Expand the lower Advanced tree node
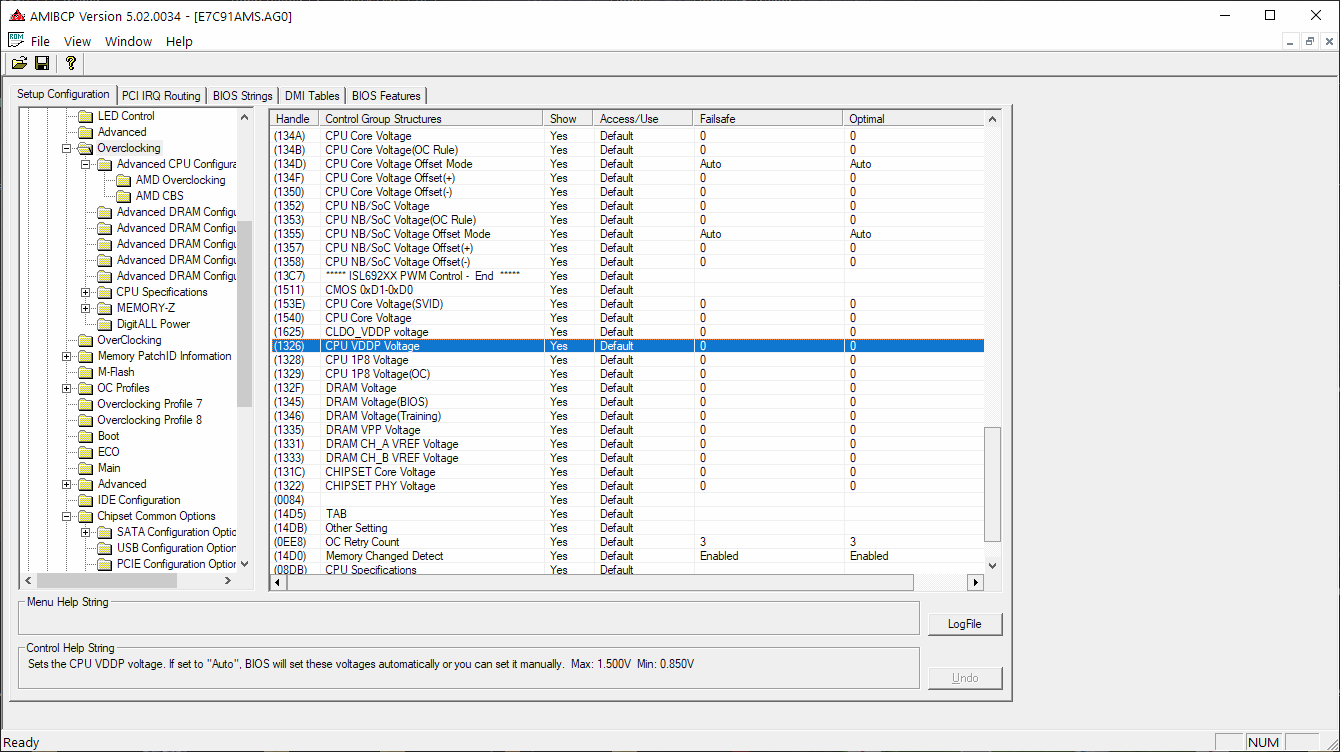 pyautogui.click(x=67, y=484)
